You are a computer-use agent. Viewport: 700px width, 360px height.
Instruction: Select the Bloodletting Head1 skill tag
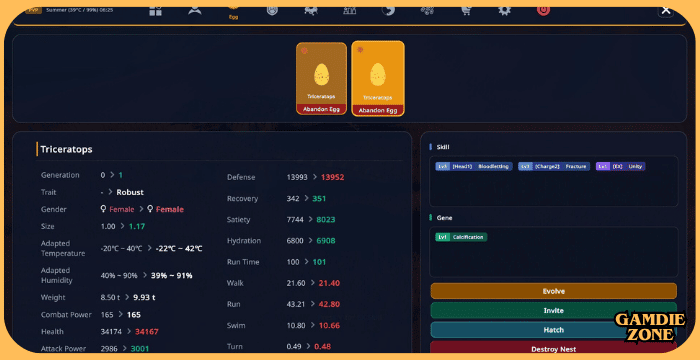tap(474, 166)
